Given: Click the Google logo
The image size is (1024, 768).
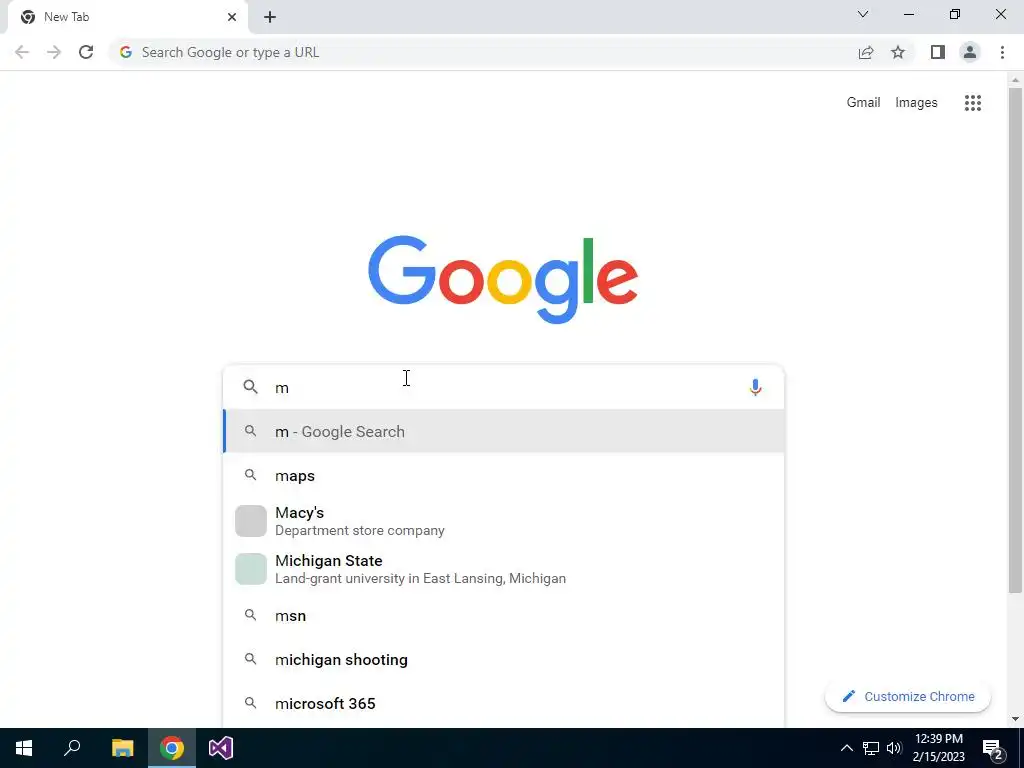Looking at the screenshot, I should click(503, 280).
